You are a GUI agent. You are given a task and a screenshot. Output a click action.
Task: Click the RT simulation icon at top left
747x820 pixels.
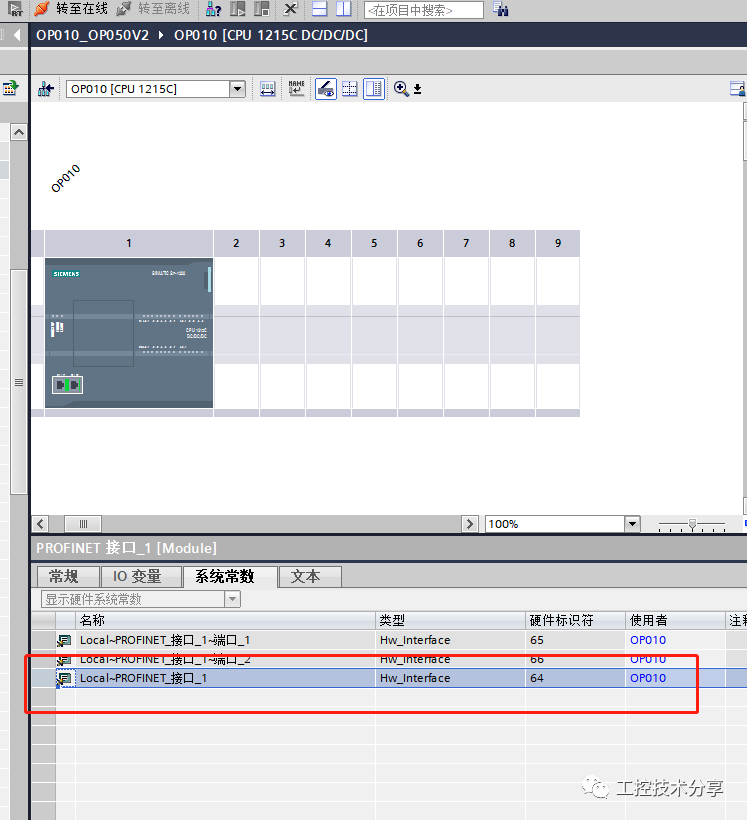coord(15,9)
